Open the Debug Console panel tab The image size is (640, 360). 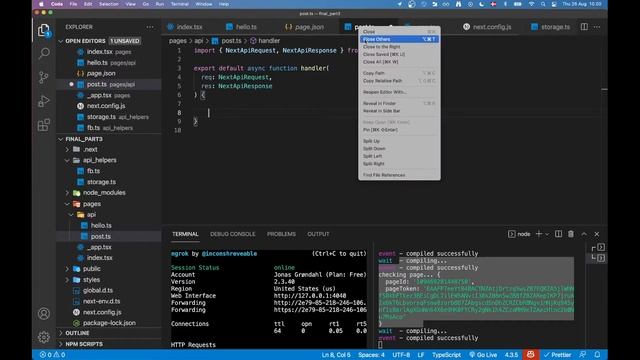[233, 234]
